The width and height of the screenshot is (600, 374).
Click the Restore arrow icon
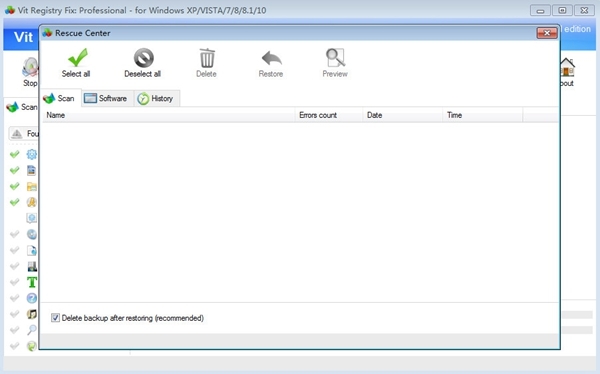pos(272,59)
